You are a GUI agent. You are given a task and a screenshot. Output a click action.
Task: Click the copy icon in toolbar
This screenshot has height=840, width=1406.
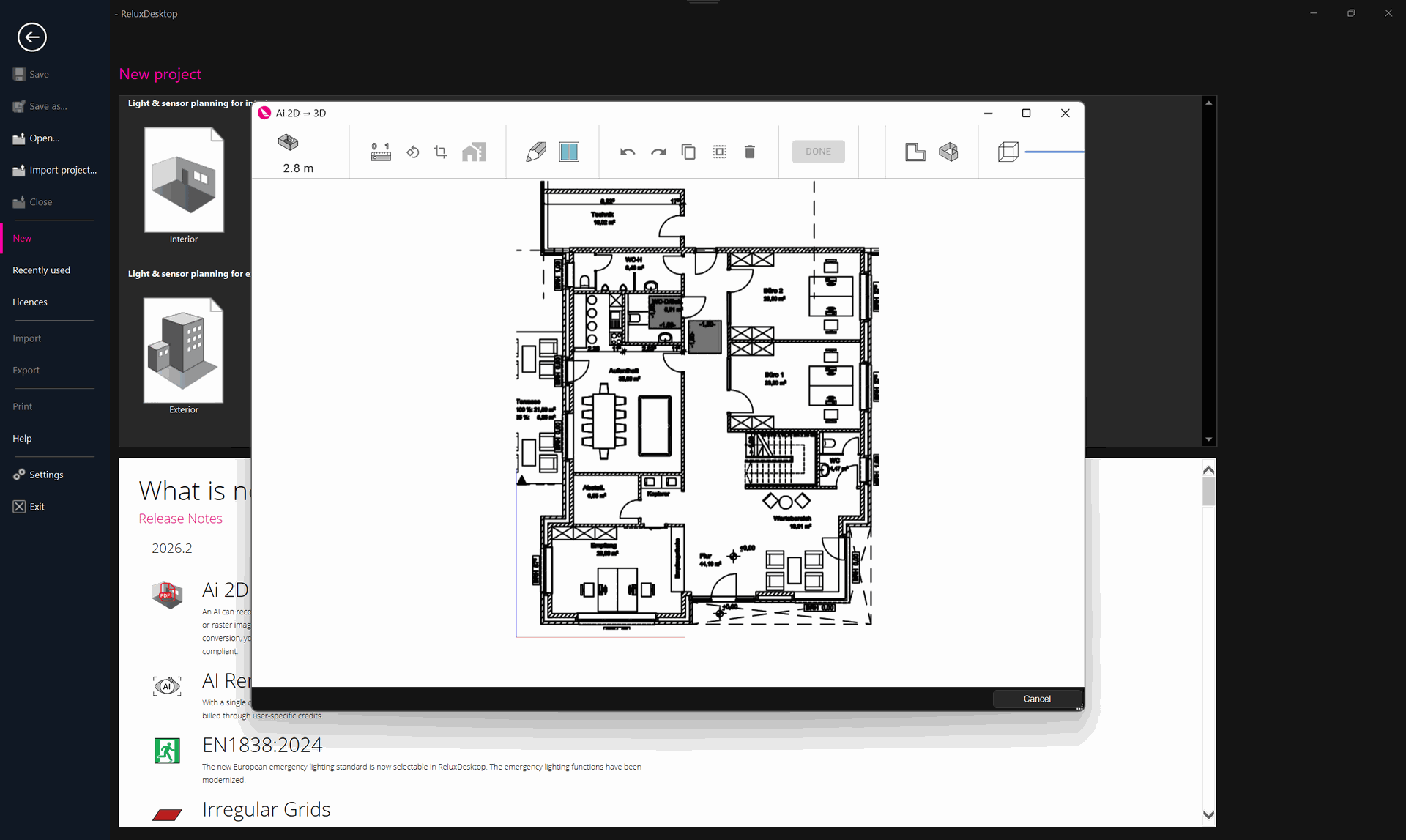pos(688,152)
